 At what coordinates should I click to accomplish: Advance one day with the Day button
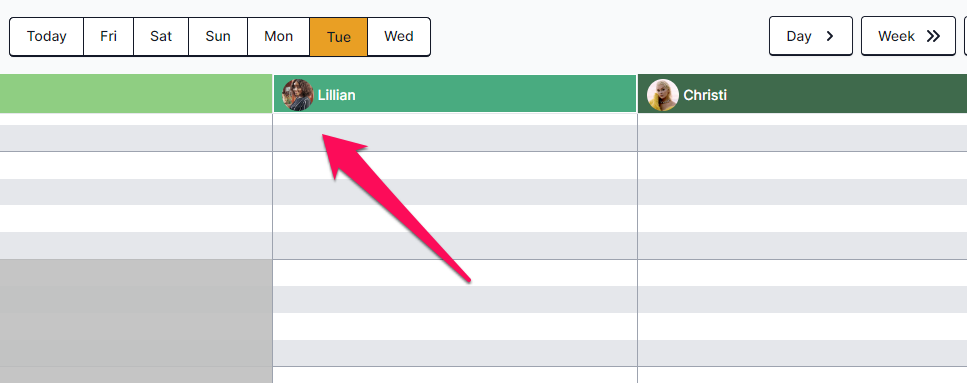(810, 36)
